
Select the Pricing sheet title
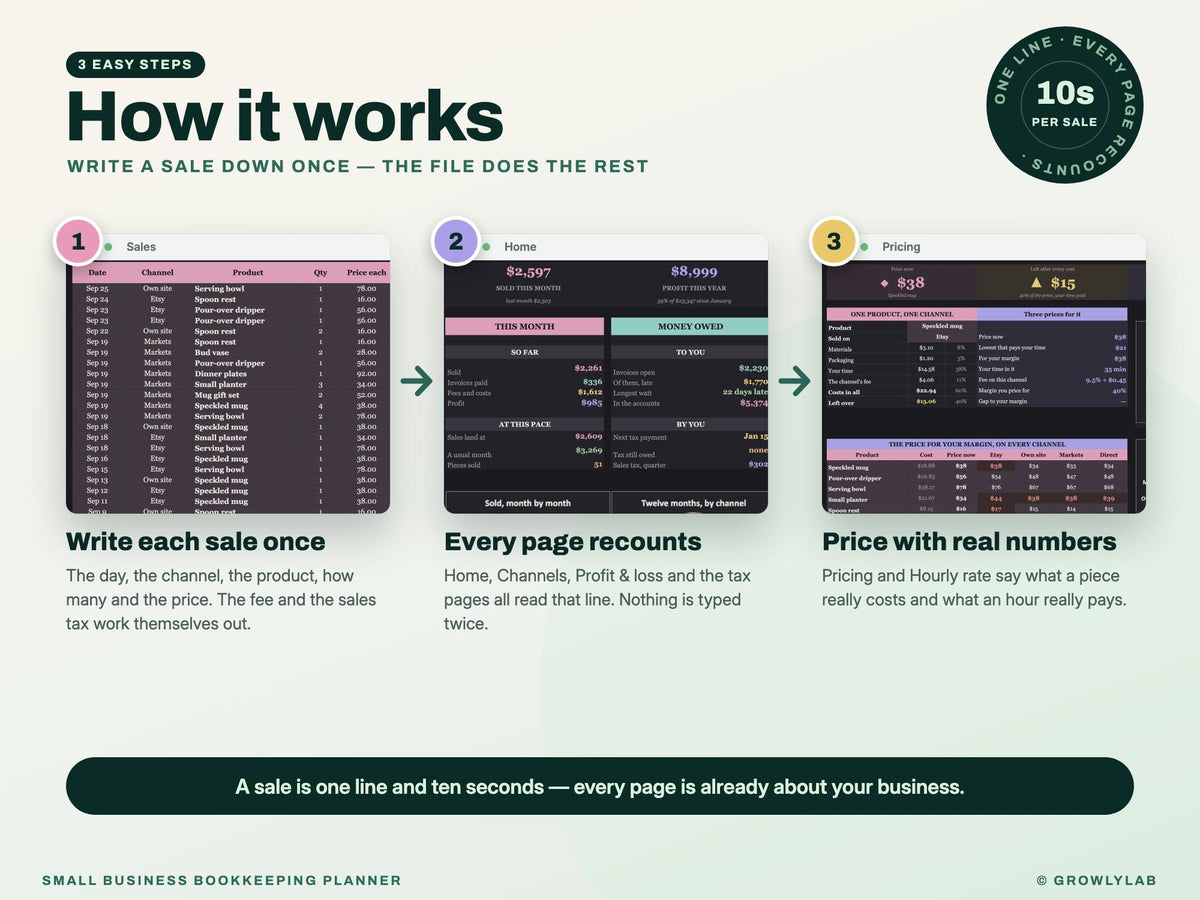click(901, 247)
